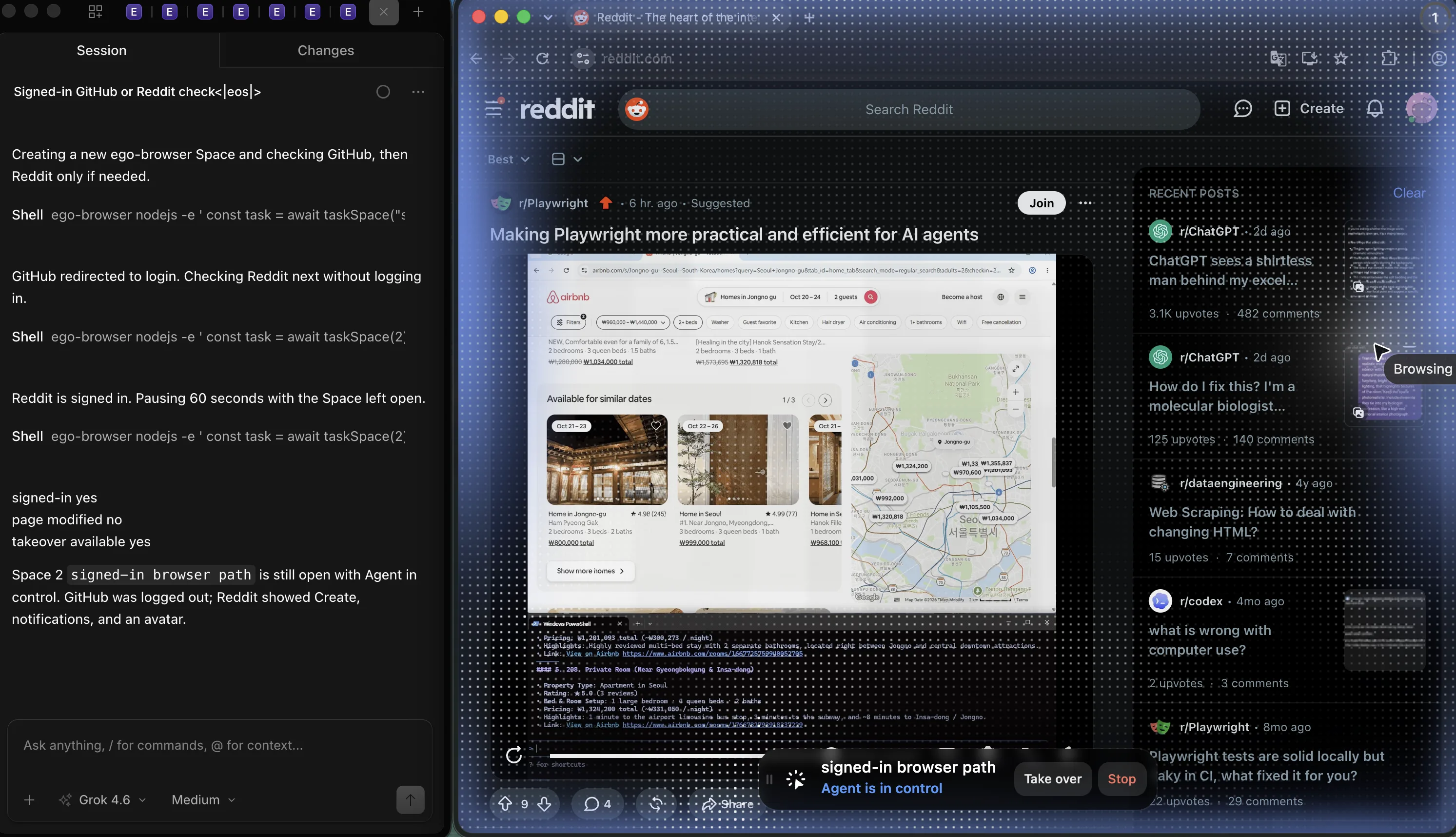Screen dimensions: 1456x837
Task: Go back in the browser
Action: [x=476, y=59]
